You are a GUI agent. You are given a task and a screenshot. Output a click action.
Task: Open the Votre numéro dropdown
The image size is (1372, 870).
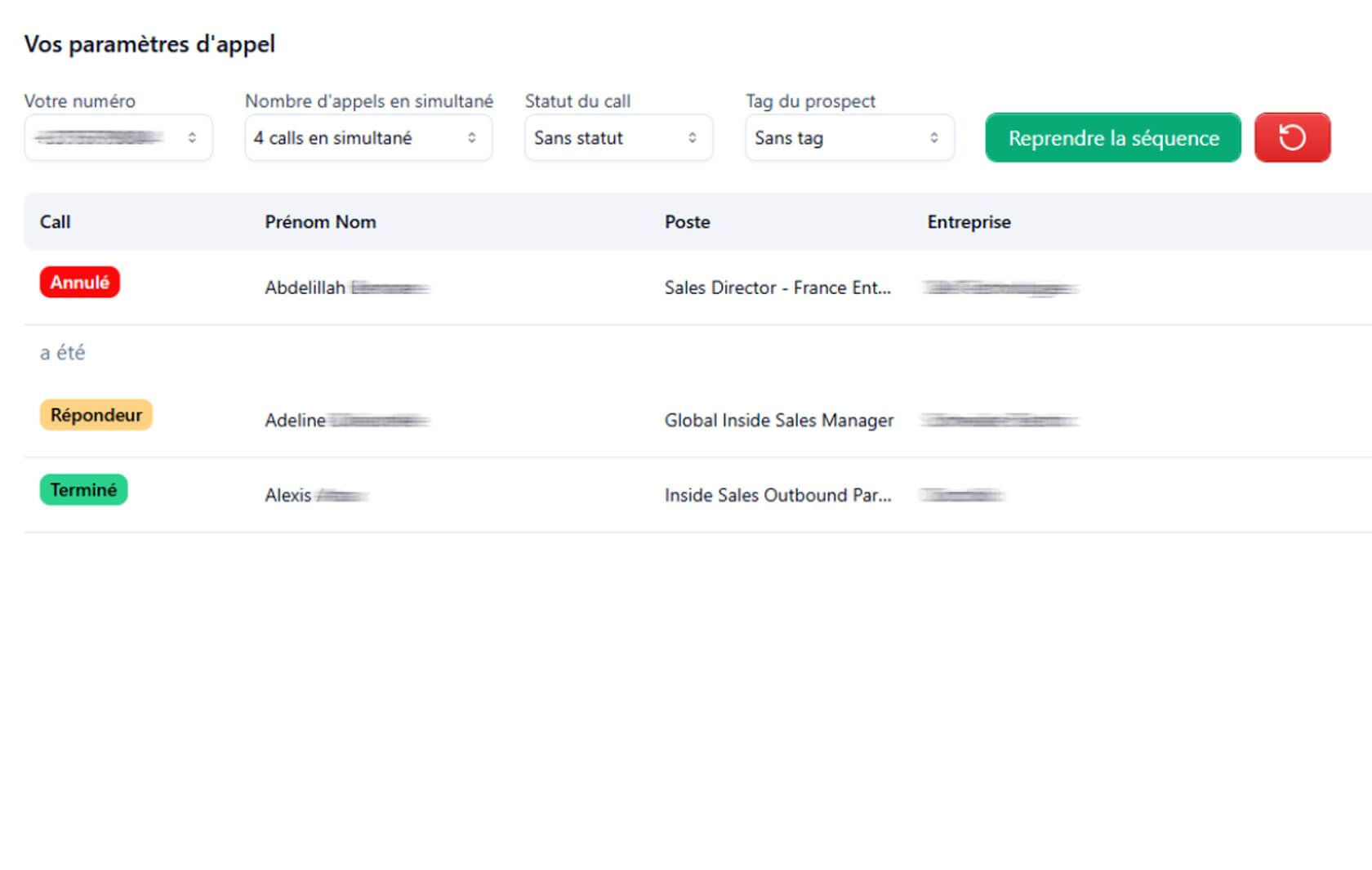(x=118, y=137)
